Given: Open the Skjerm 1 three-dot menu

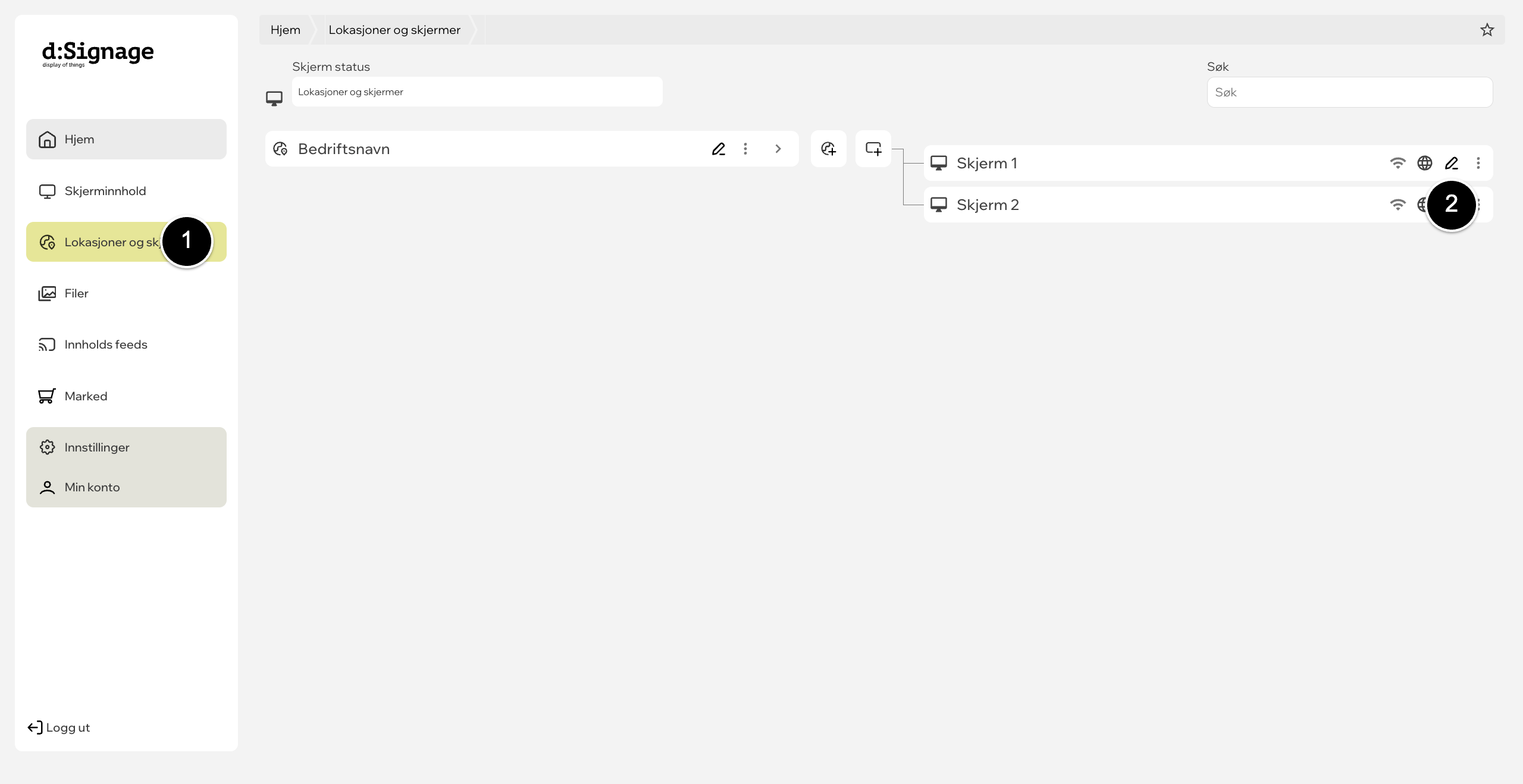Looking at the screenshot, I should pos(1478,163).
